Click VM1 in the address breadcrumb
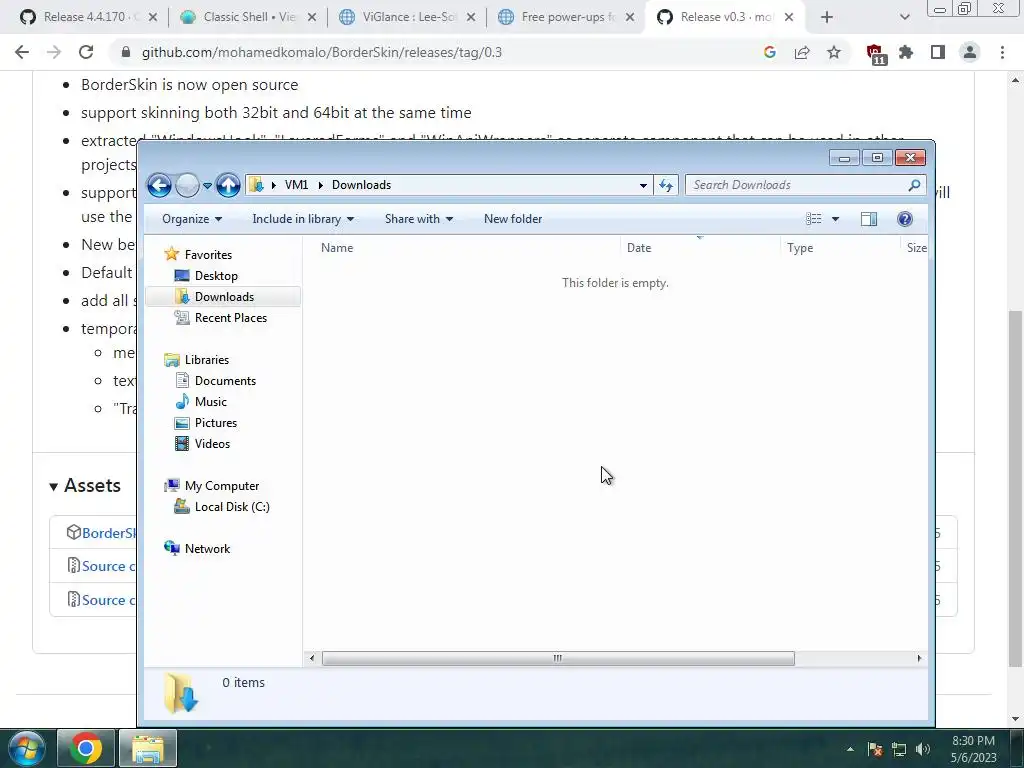The image size is (1024, 768). 296,185
